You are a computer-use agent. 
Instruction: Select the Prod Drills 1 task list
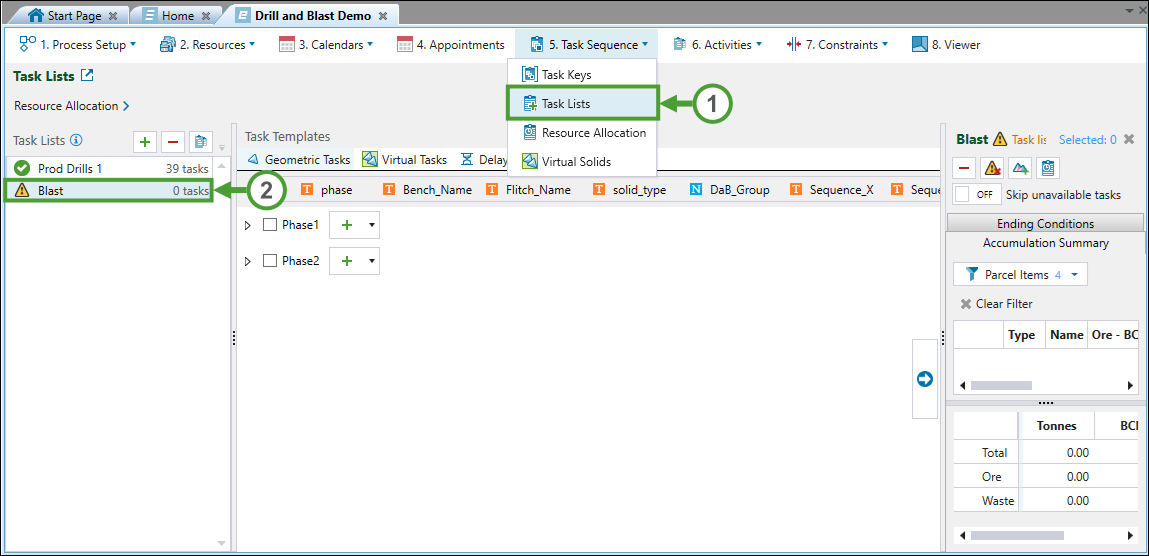point(111,168)
